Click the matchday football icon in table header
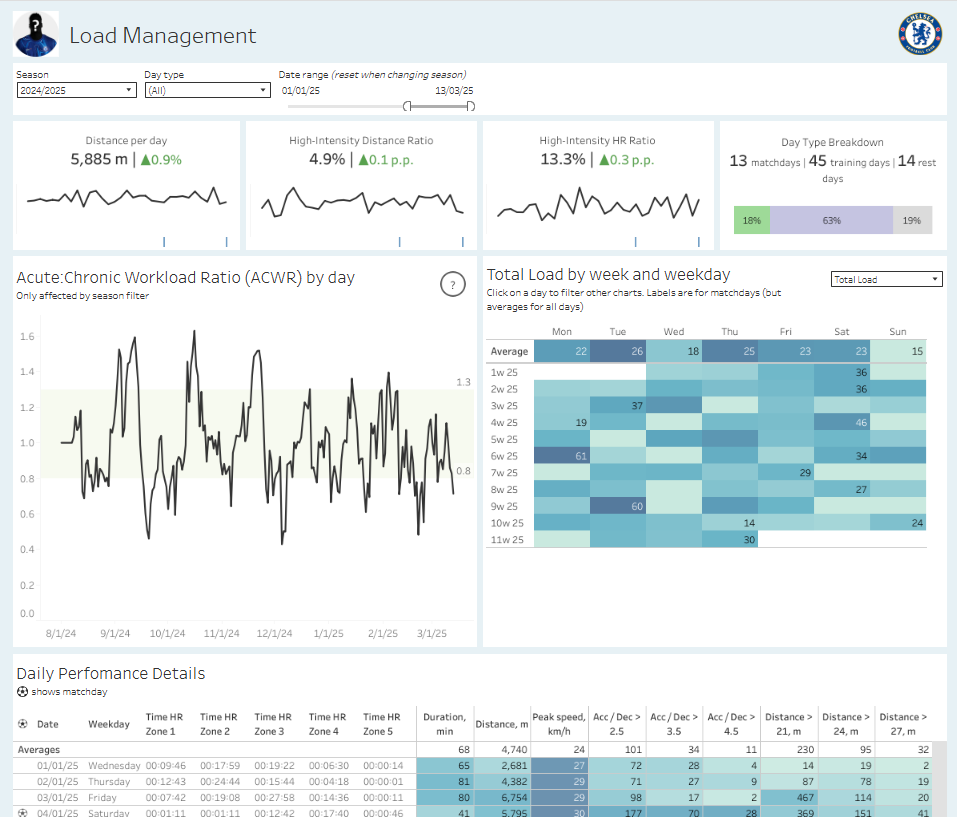Viewport: 957px width, 817px height. point(23,724)
